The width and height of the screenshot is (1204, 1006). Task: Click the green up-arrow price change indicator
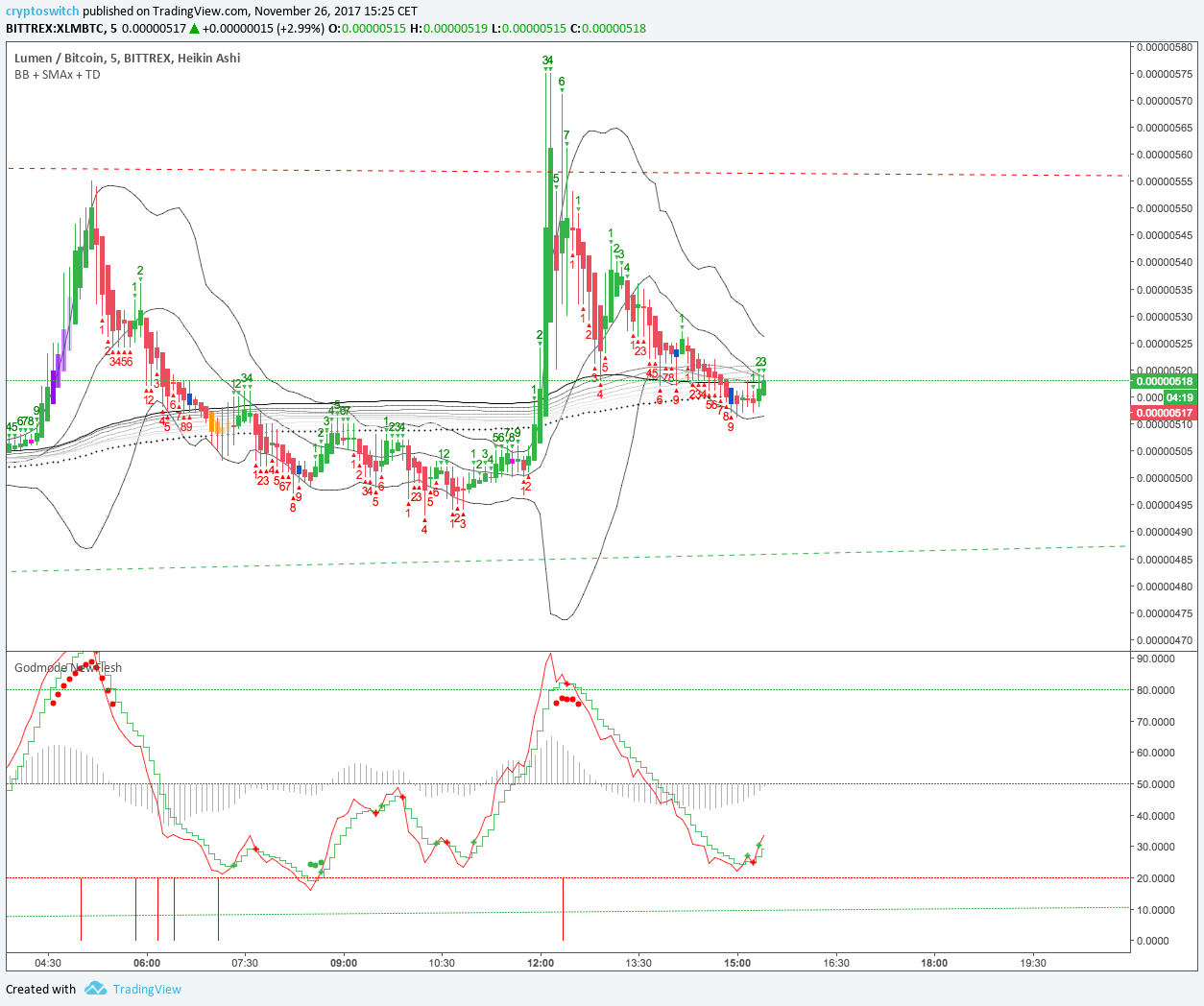click(x=194, y=28)
